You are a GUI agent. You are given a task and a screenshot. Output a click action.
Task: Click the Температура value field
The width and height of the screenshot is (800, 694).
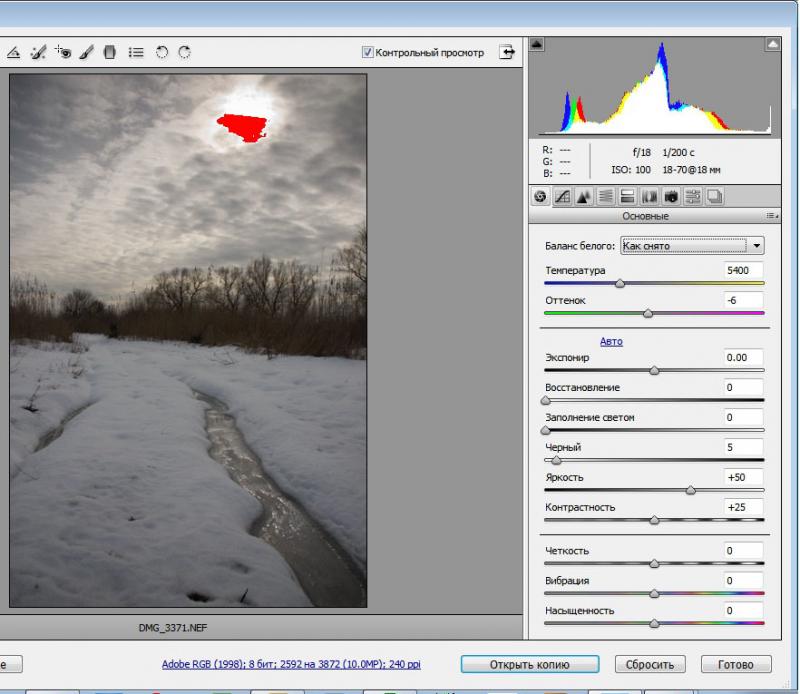click(x=743, y=270)
